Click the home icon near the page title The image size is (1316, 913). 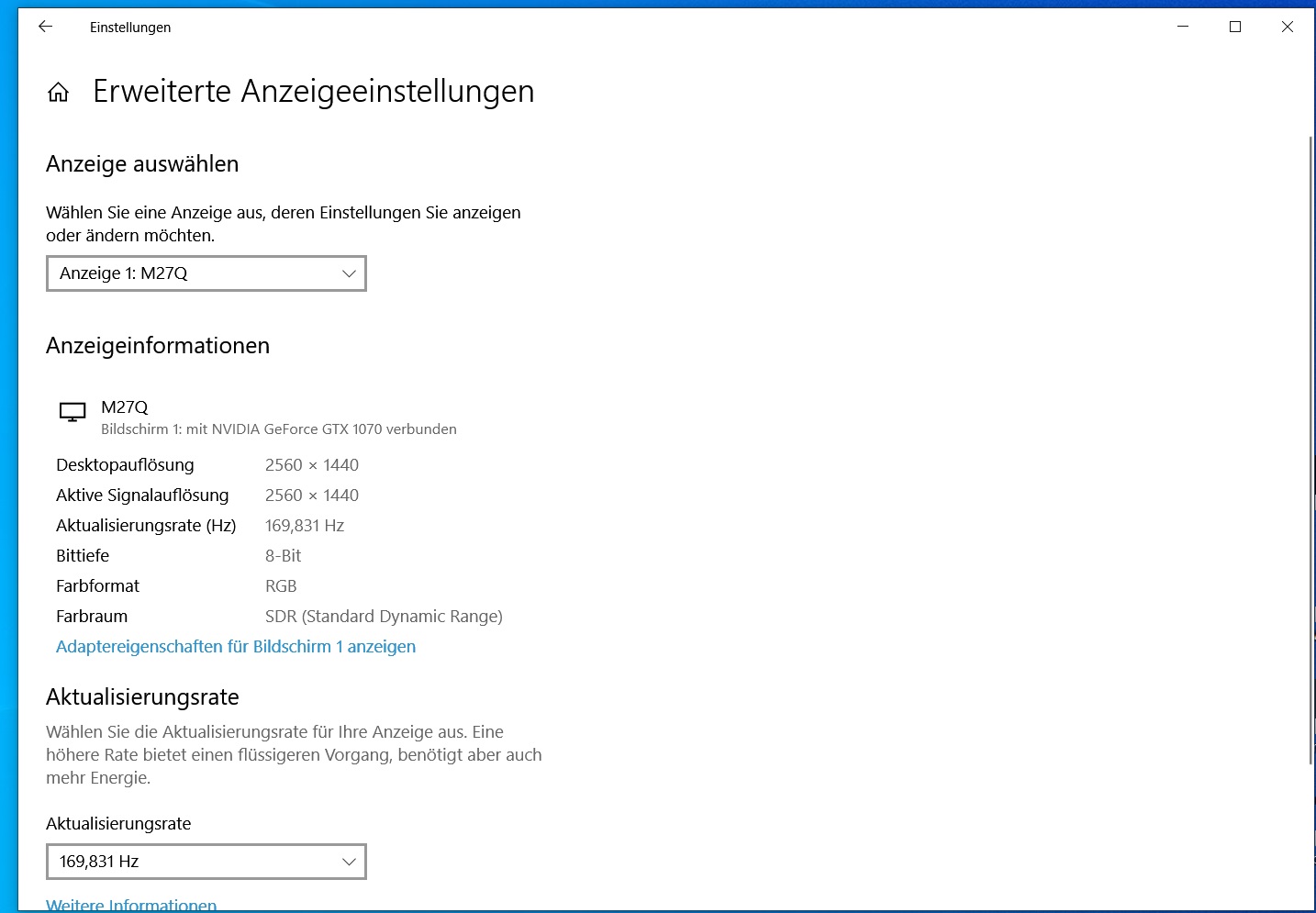(x=58, y=91)
